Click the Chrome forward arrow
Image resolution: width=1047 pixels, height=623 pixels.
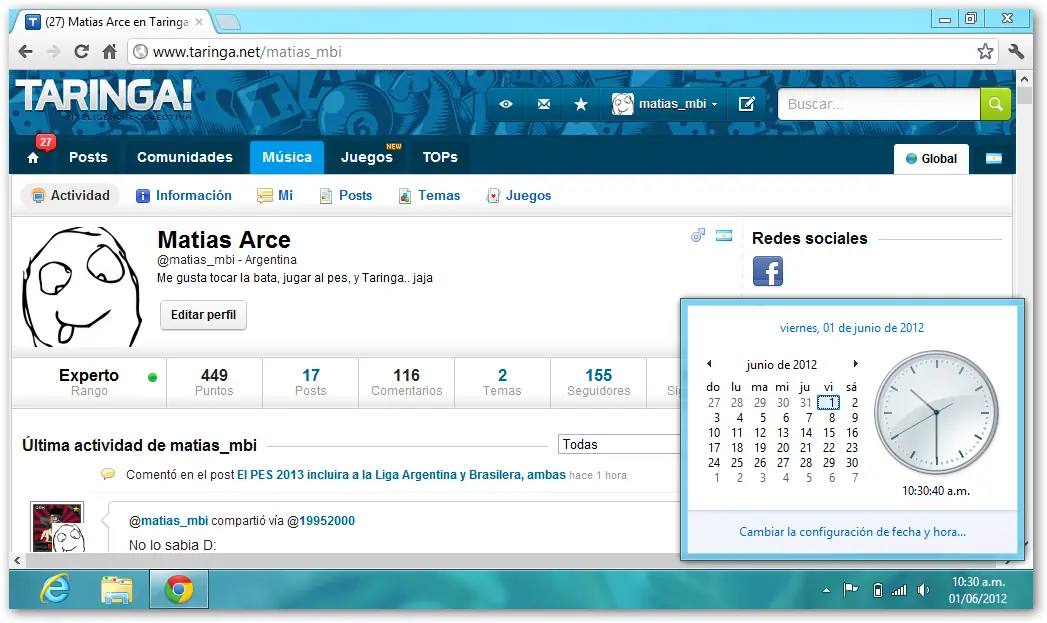(x=53, y=51)
